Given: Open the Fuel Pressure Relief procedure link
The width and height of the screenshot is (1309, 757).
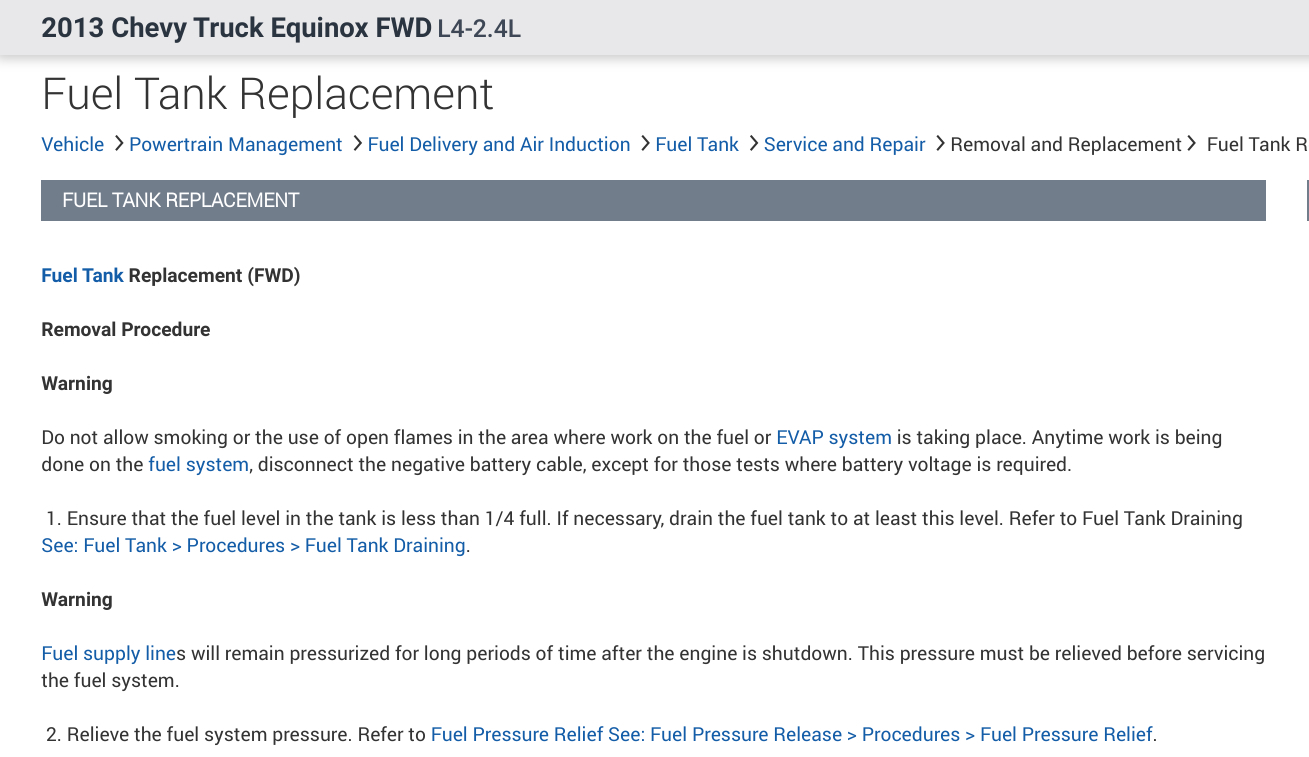Looking at the screenshot, I should (x=792, y=735).
